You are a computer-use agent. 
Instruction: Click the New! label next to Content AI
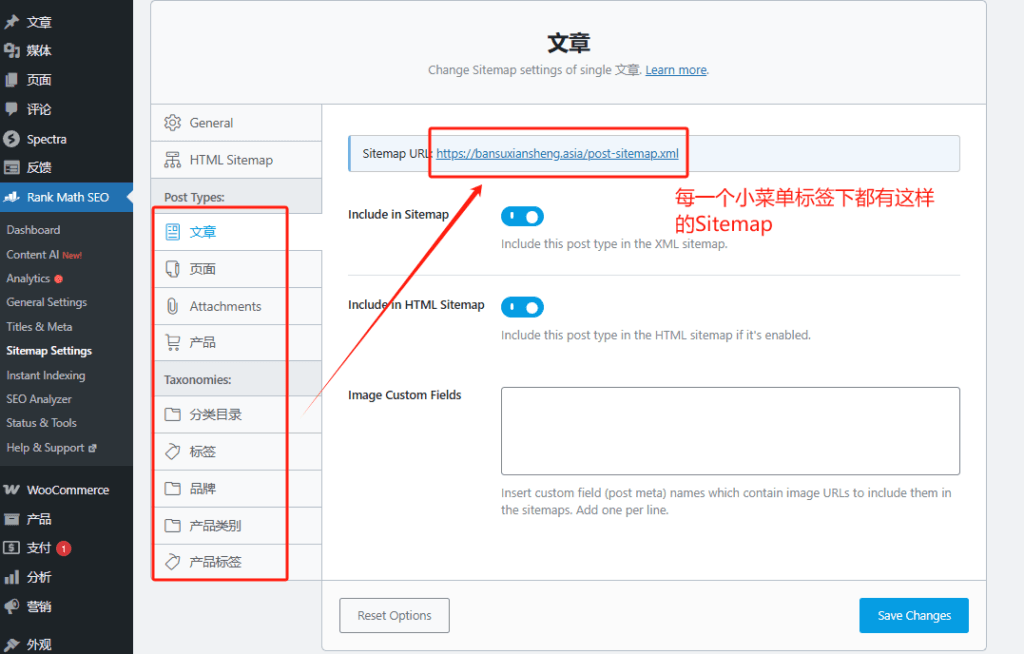pyautogui.click(x=72, y=255)
